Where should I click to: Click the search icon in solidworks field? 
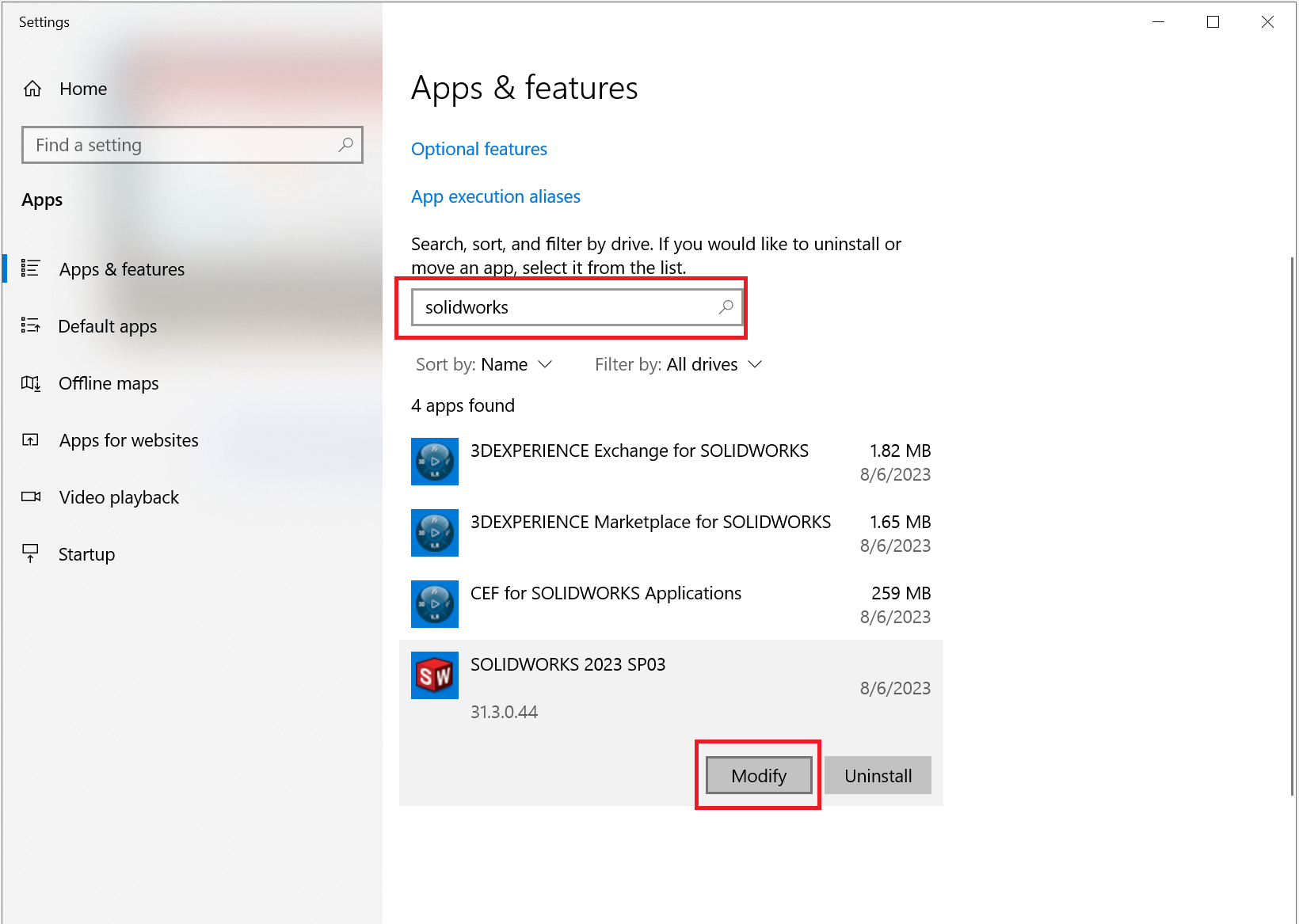click(x=726, y=307)
